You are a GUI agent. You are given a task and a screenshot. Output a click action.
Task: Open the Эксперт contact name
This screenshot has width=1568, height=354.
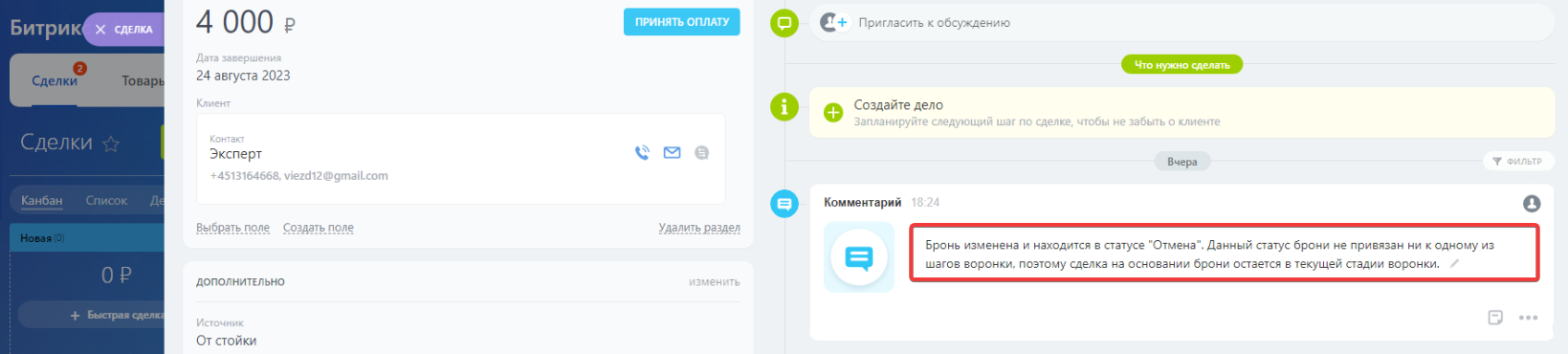tap(235, 154)
